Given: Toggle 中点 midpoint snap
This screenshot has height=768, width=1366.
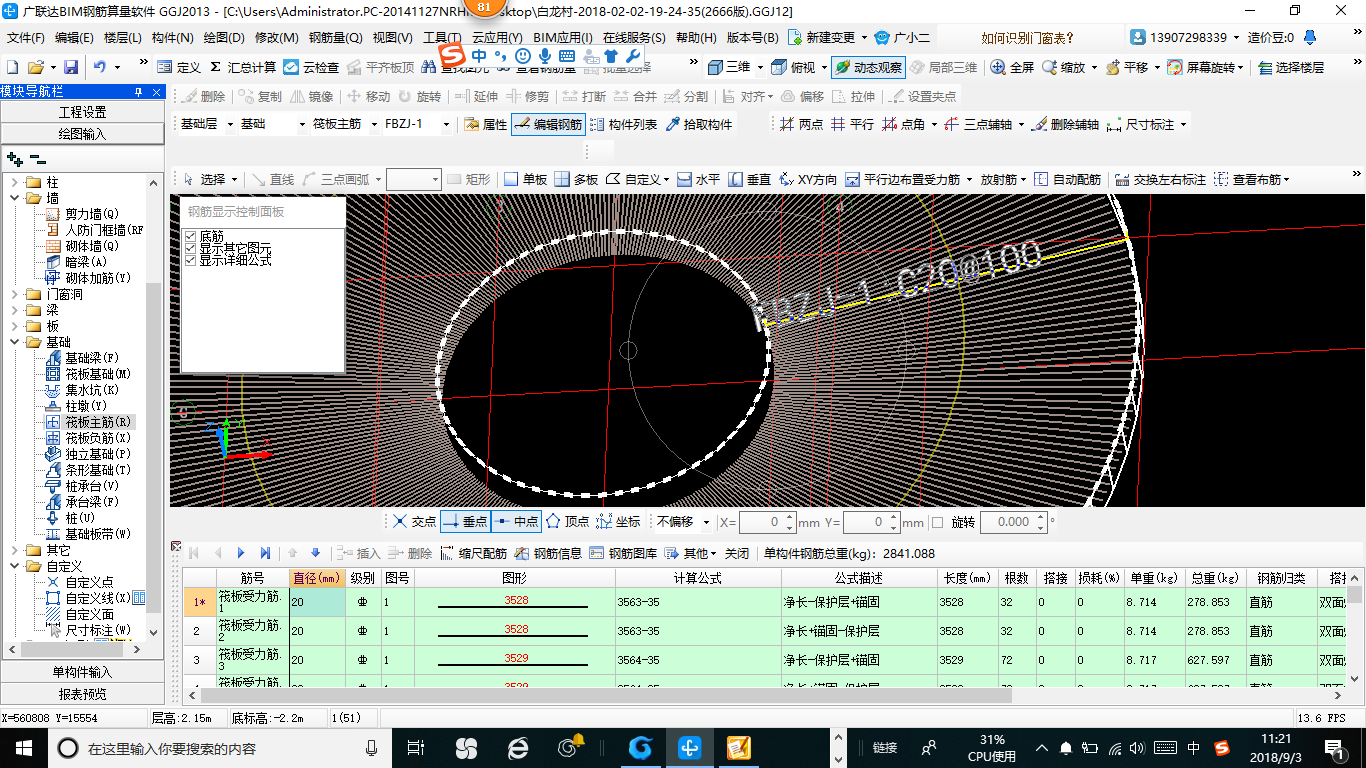Looking at the screenshot, I should (516, 522).
